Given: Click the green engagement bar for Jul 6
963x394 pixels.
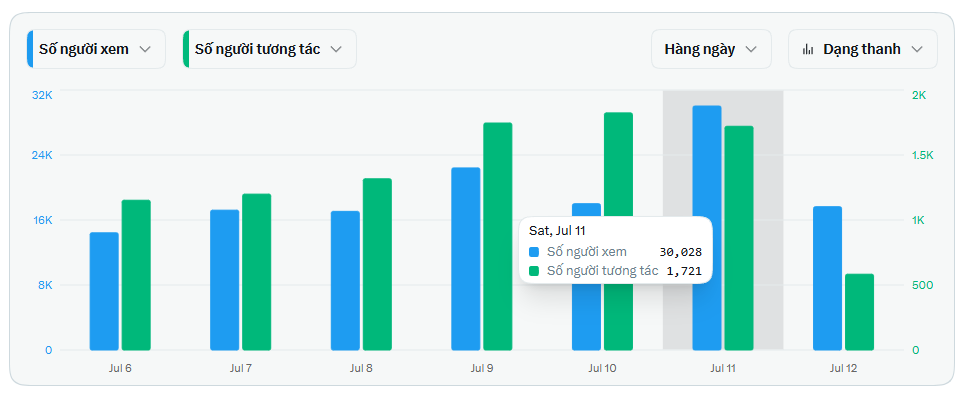Looking at the screenshot, I should tap(136, 275).
